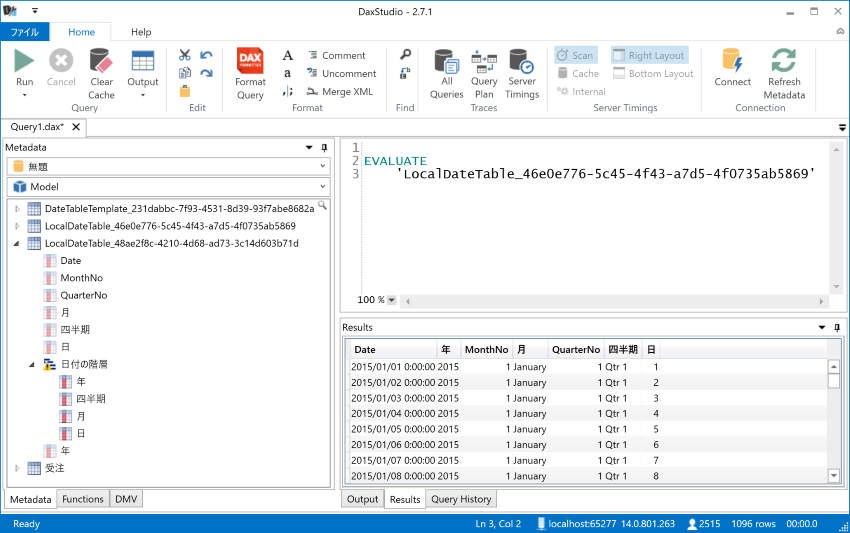The height and width of the screenshot is (533, 850).
Task: Open the document tabs list arrow
Action: (x=842, y=127)
